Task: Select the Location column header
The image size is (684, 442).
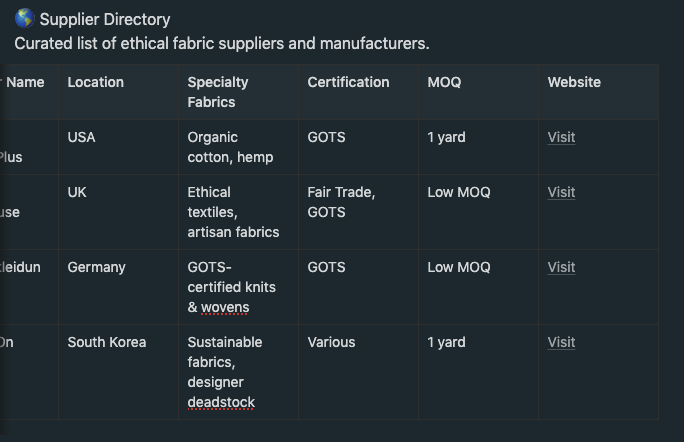Action: click(x=96, y=82)
